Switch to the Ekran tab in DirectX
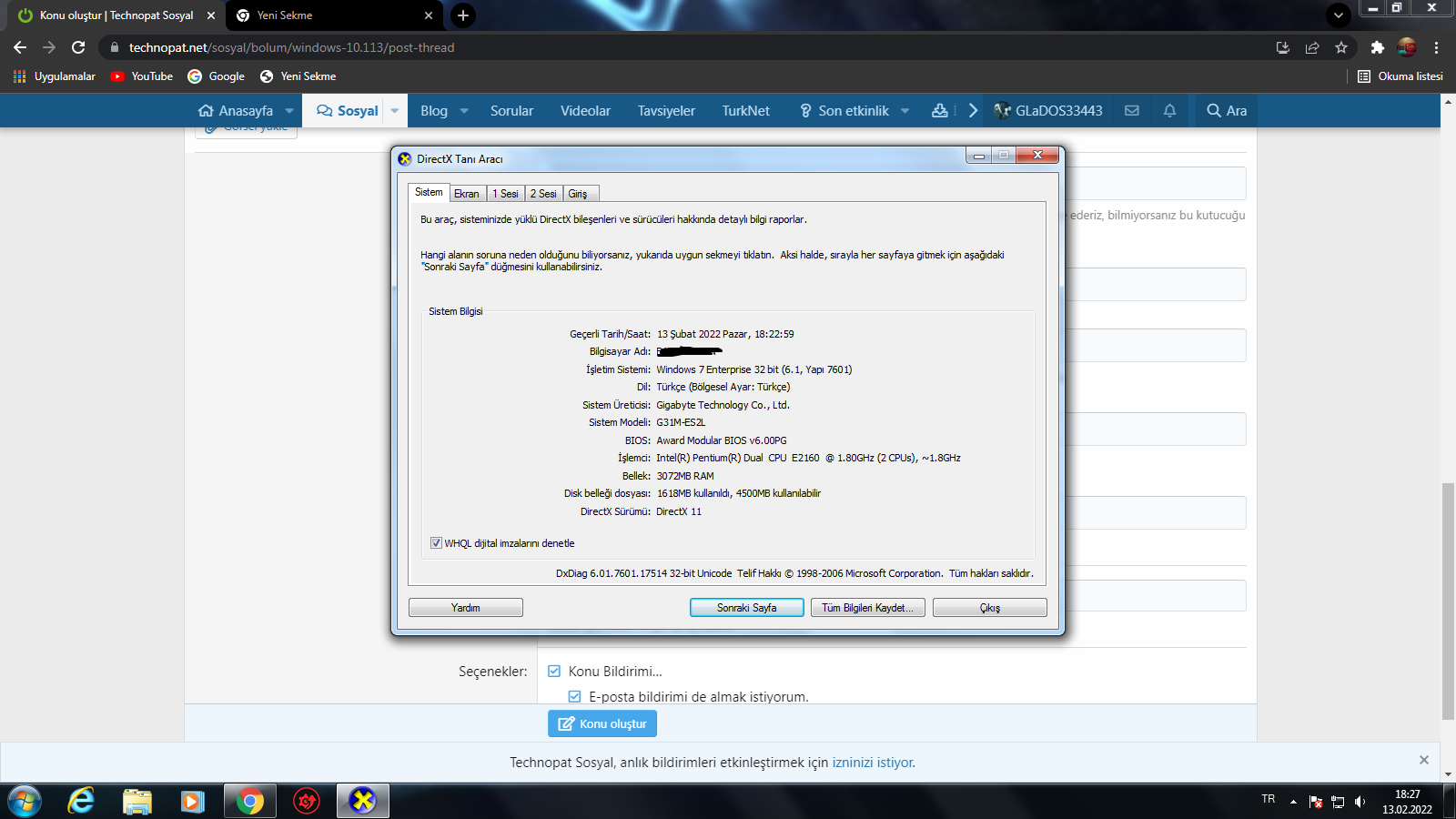The image size is (1456, 819). (467, 194)
